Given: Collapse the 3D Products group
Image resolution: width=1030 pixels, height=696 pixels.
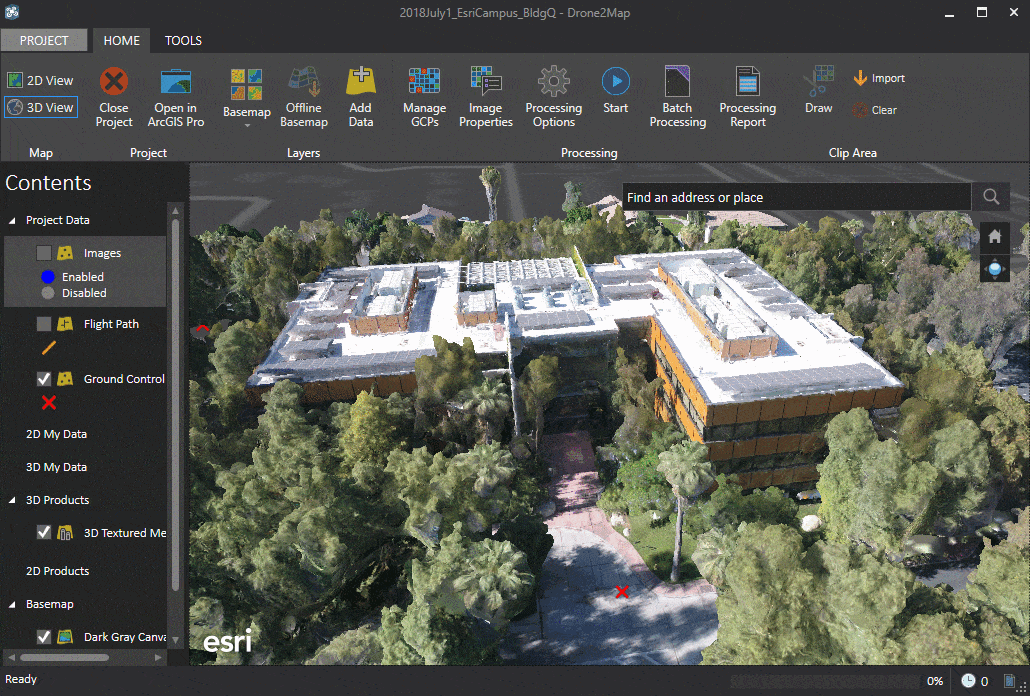Looking at the screenshot, I should pos(12,500).
